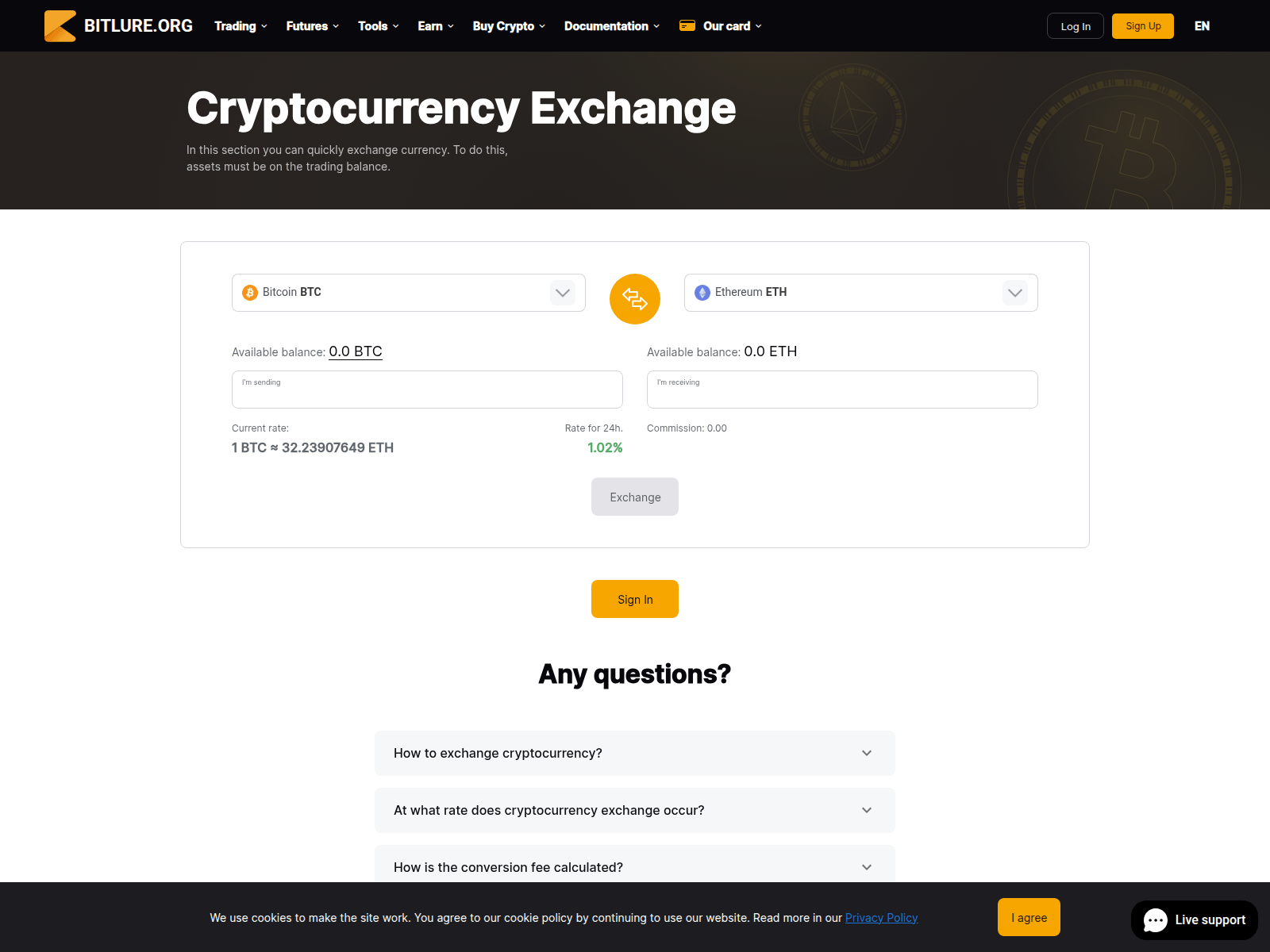The height and width of the screenshot is (952, 1270).
Task: Click the yellow Sign Up button
Action: tap(1143, 26)
